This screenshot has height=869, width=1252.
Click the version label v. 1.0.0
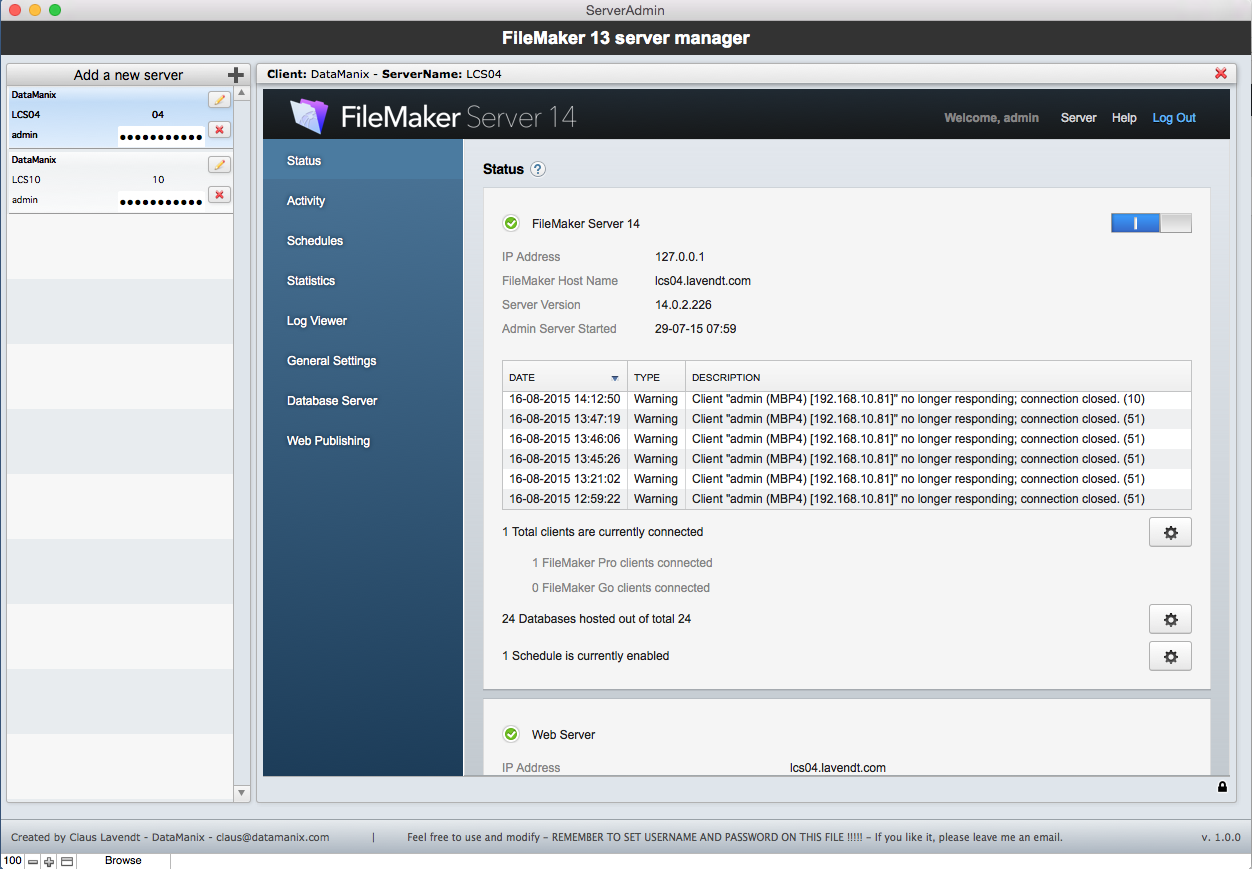point(1220,837)
